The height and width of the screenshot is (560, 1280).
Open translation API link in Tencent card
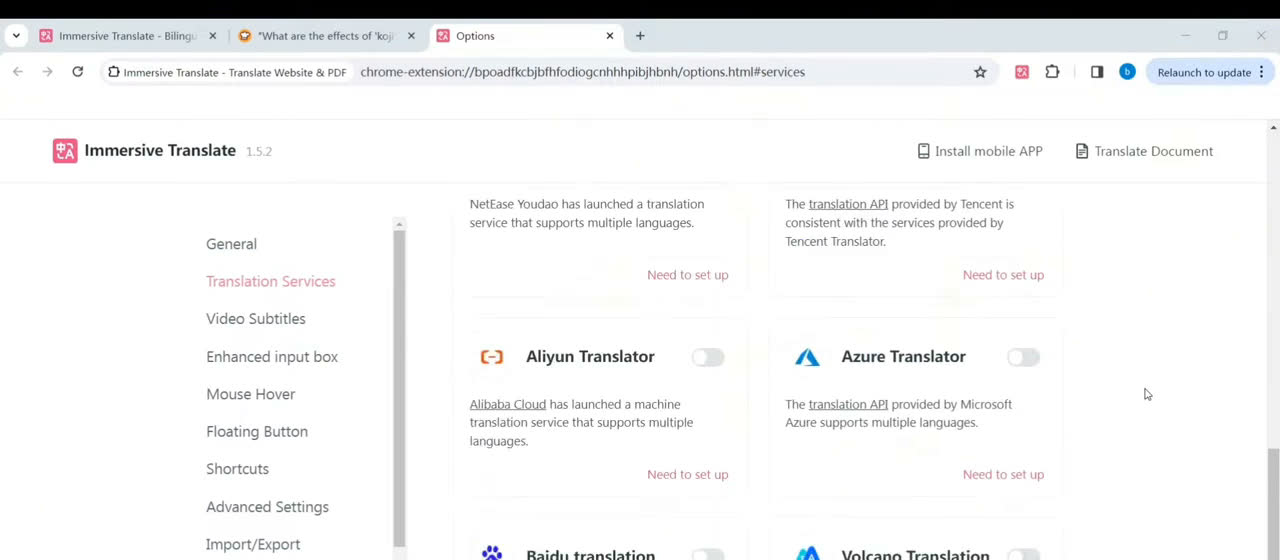848,204
